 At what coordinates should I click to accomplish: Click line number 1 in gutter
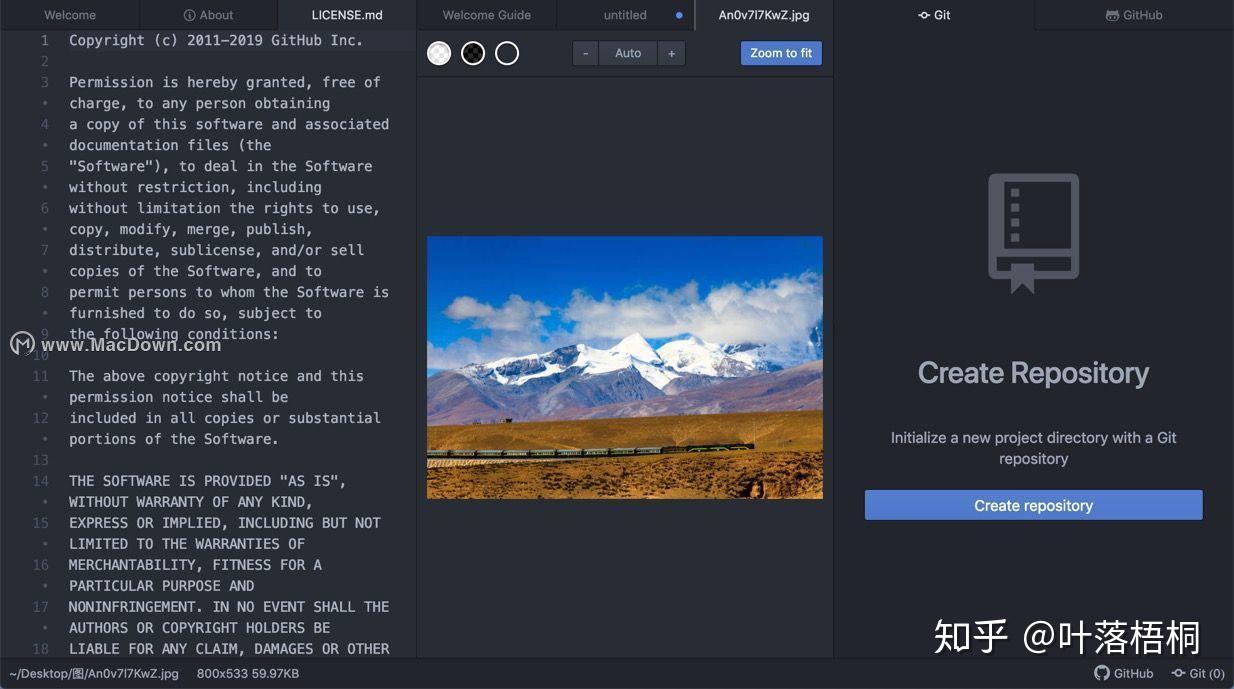(44, 40)
